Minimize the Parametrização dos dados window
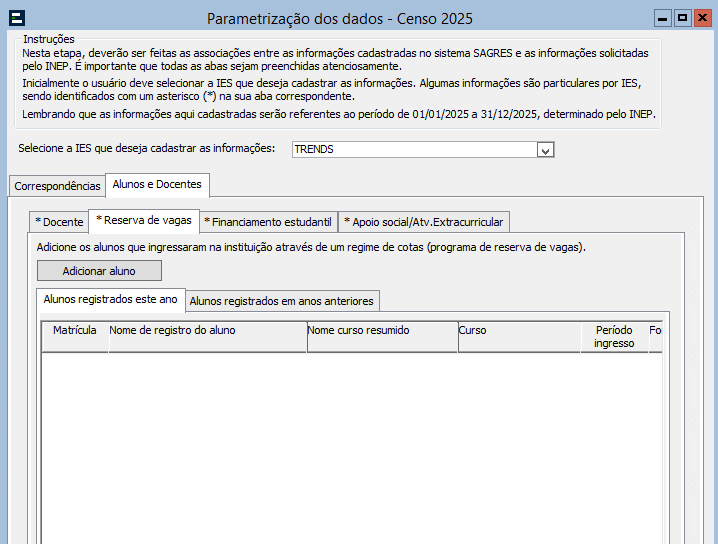 click(662, 18)
